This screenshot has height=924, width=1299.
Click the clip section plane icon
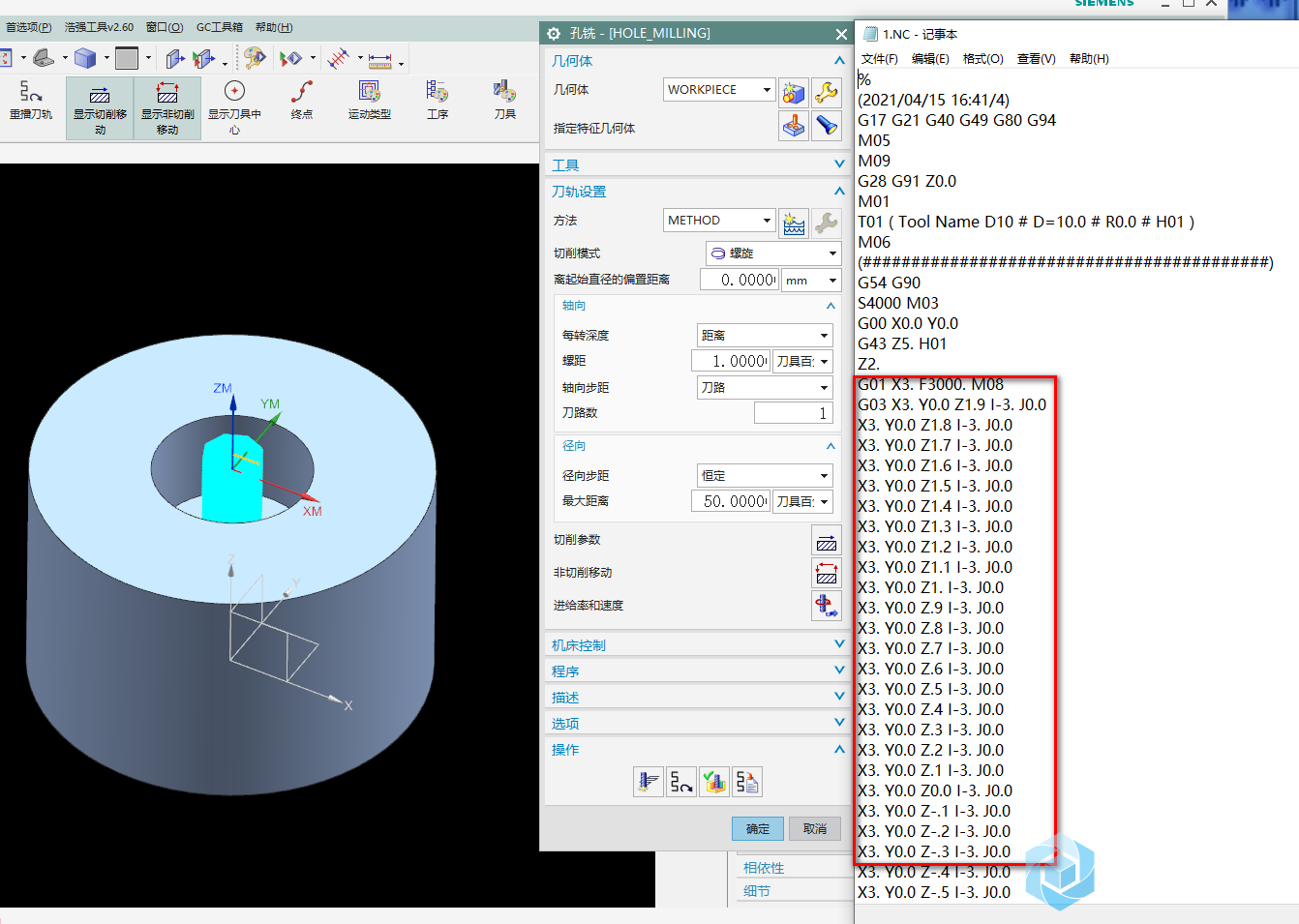pyautogui.click(x=174, y=59)
